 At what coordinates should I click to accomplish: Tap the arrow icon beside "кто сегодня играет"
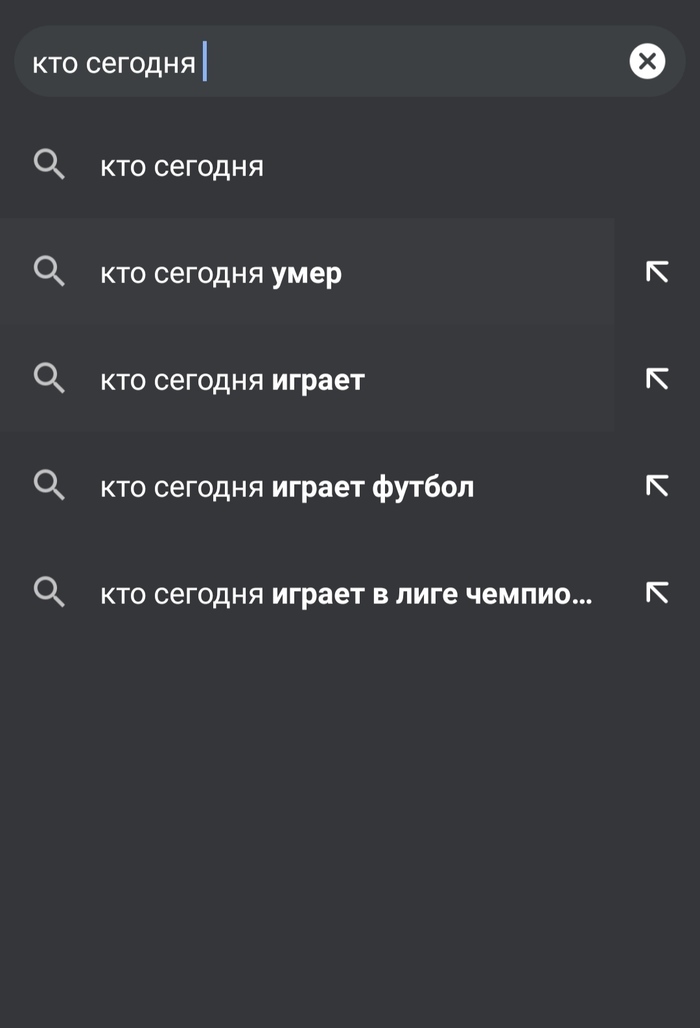(656, 378)
